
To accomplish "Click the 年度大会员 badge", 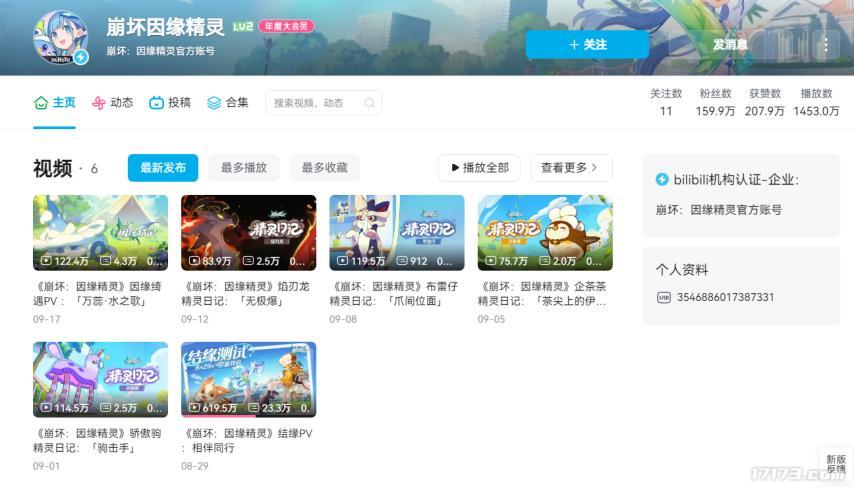I will pos(286,26).
